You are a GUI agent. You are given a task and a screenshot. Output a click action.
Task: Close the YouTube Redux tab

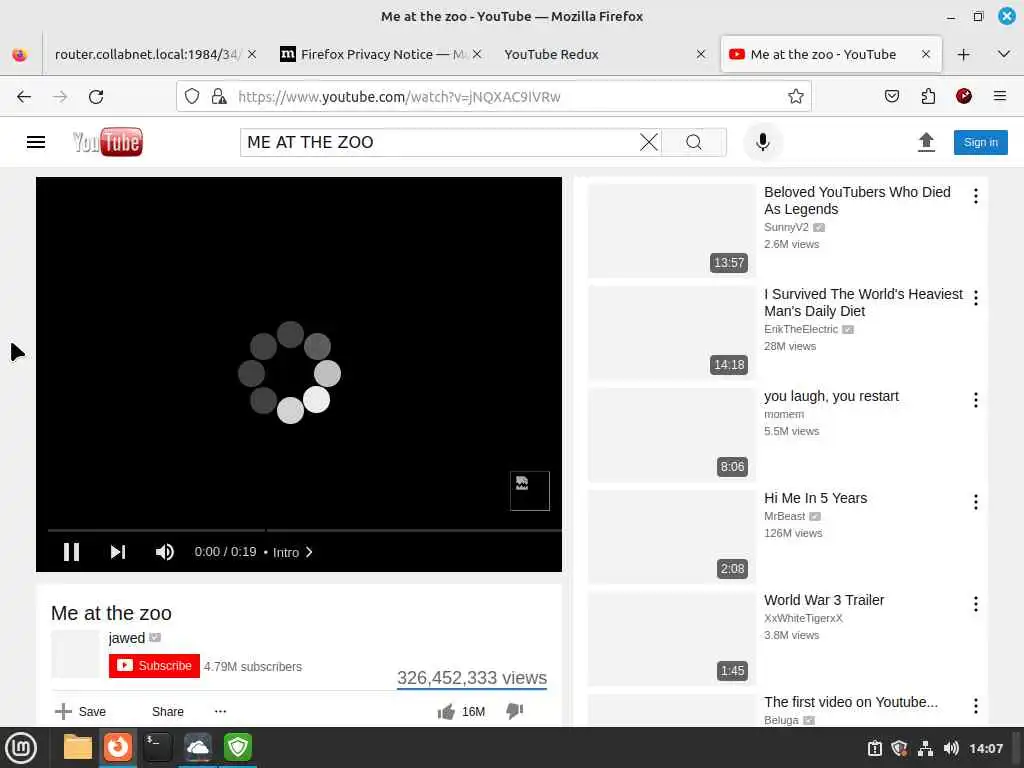click(701, 54)
